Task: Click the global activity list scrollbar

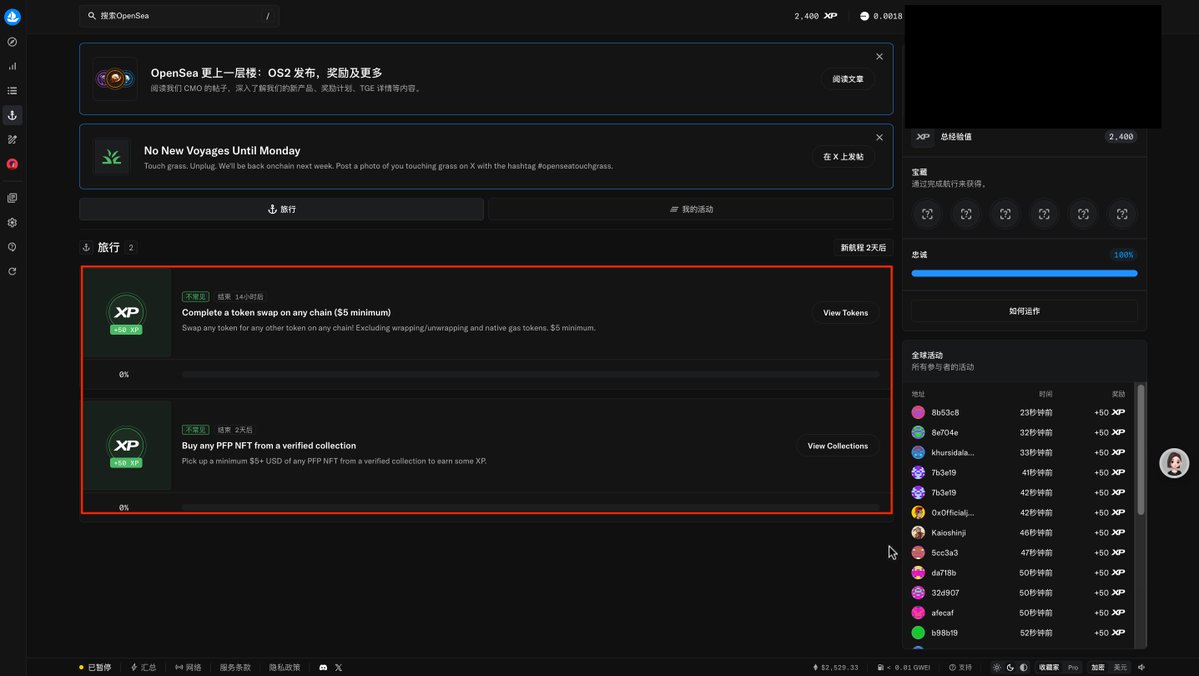Action: pyautogui.click(x=1141, y=450)
